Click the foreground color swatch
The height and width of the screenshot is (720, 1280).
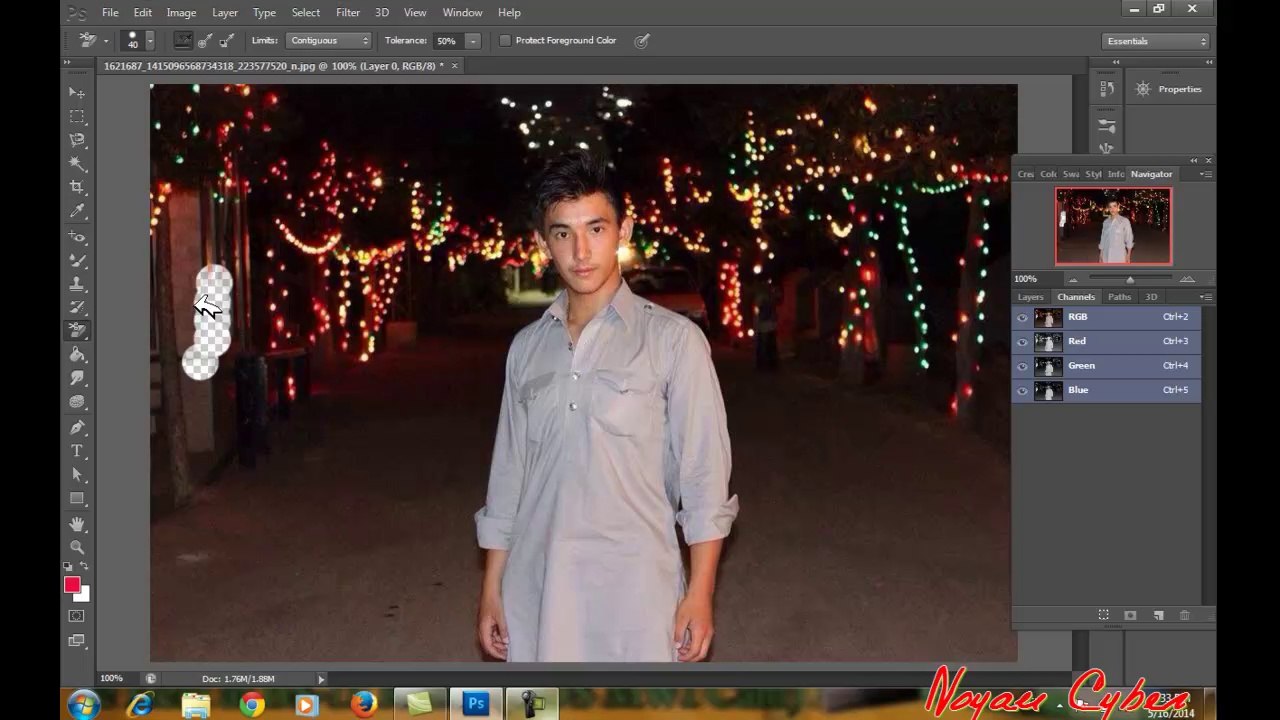pos(72,585)
